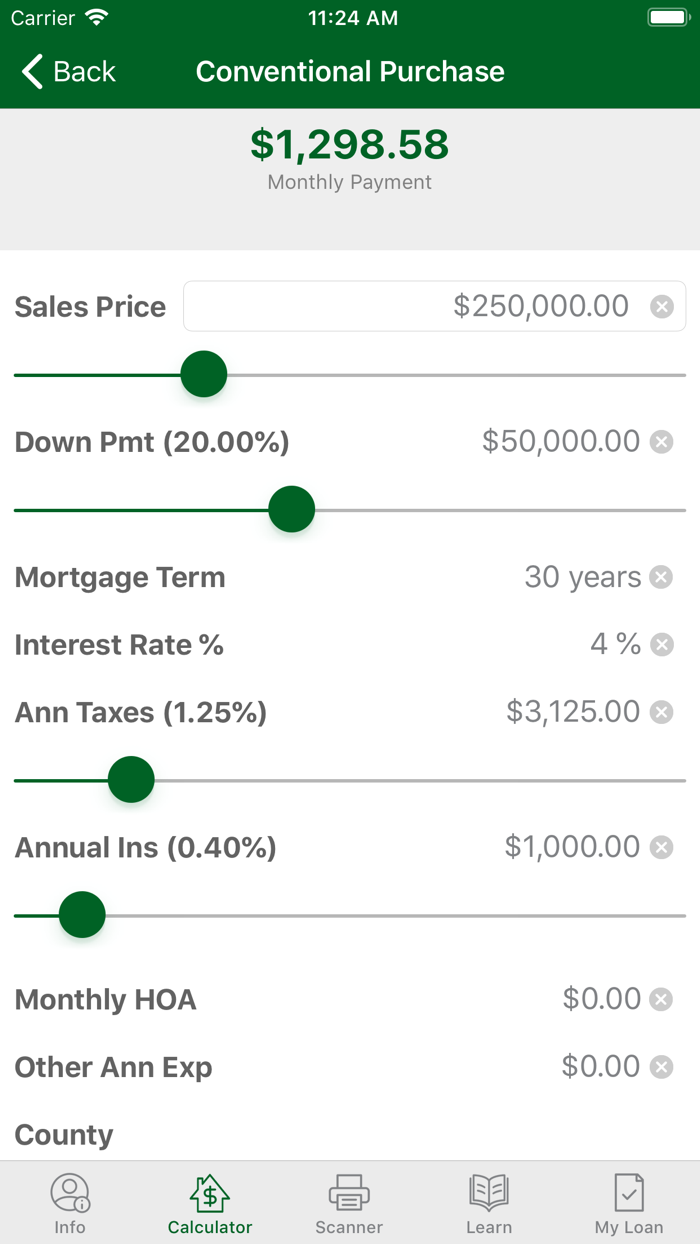Clear the Mortgage Term field
This screenshot has height=1244, width=700.
(662, 577)
